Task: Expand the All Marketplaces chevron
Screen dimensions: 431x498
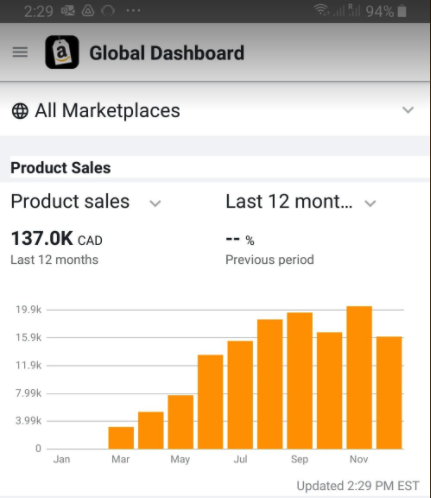Action: (408, 110)
